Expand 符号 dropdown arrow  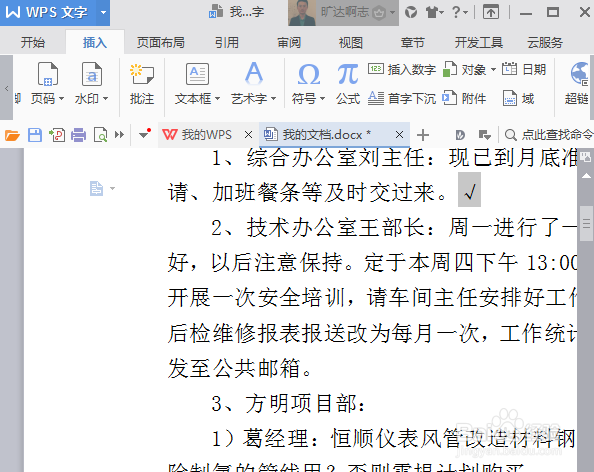tap(322, 99)
